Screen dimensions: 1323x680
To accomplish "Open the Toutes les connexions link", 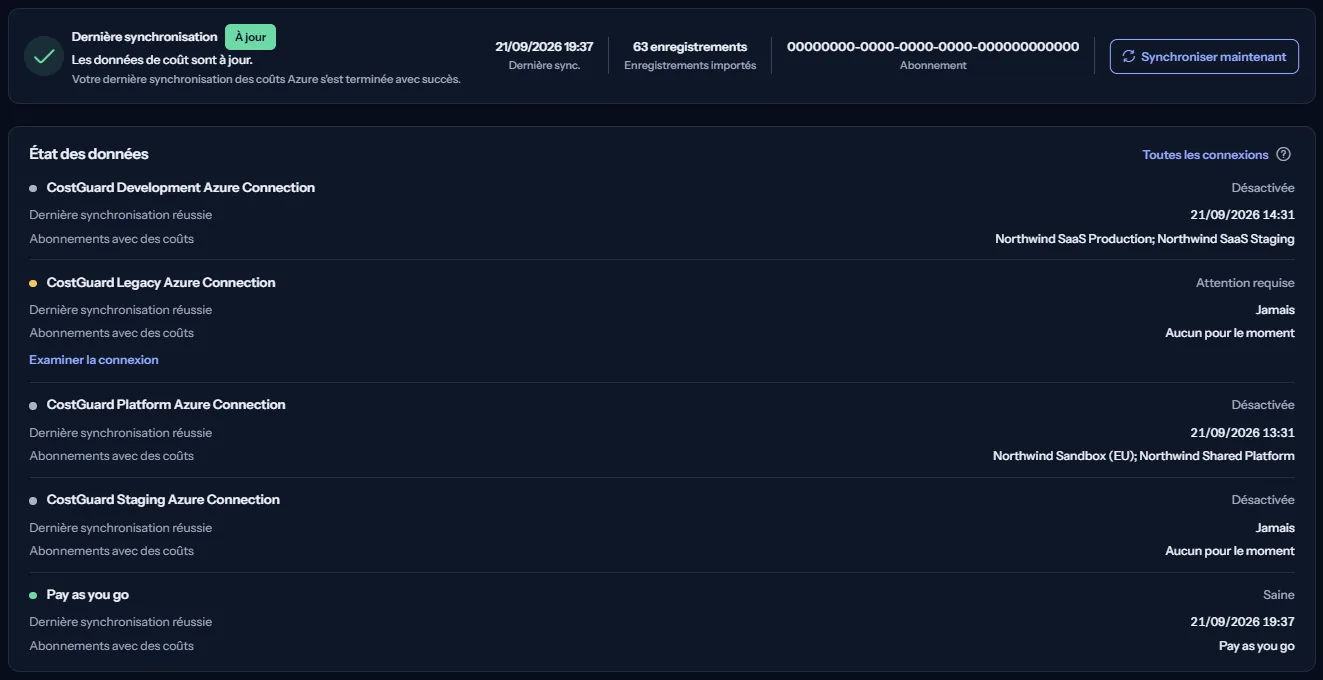I will tap(1205, 154).
